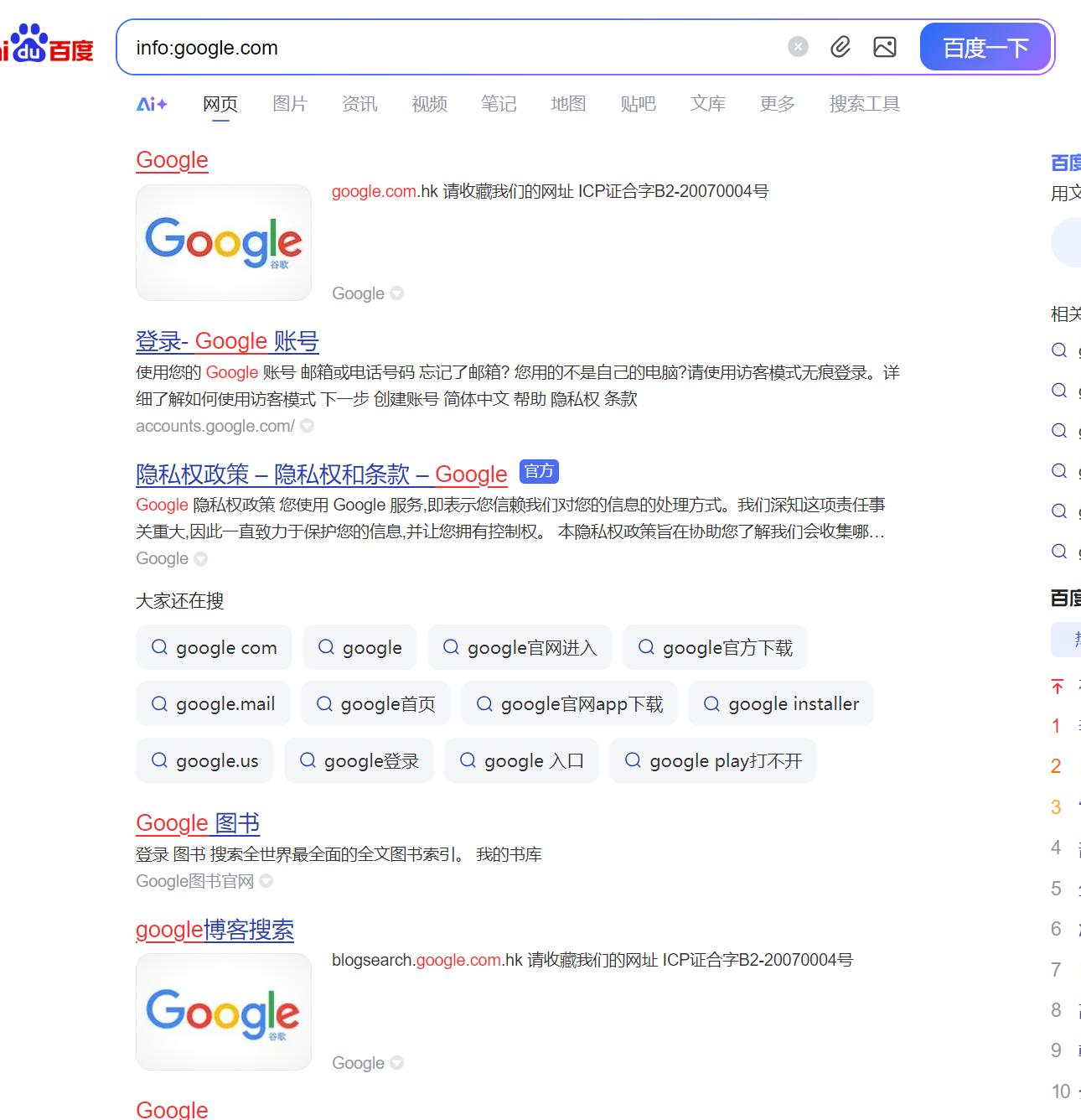The width and height of the screenshot is (1081, 1120).
Task: Click inside the search input field
Action: tap(419, 48)
